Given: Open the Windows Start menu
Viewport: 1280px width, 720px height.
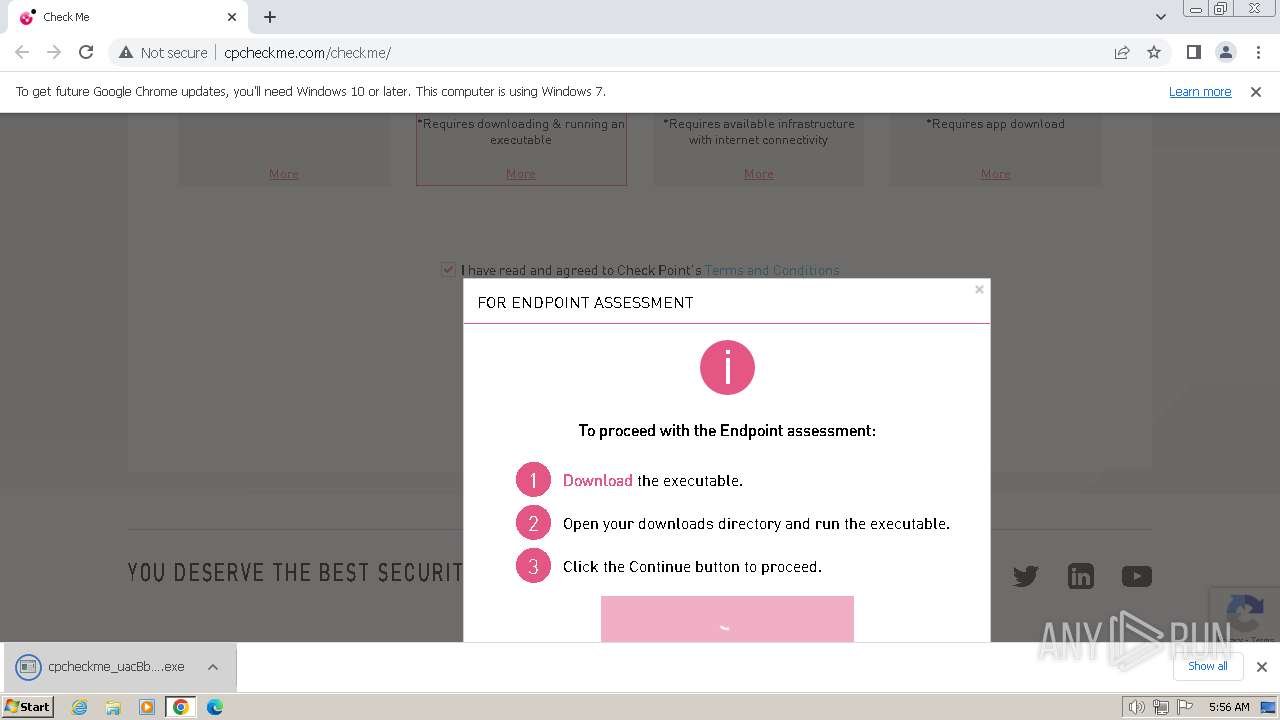Looking at the screenshot, I should click(28, 707).
